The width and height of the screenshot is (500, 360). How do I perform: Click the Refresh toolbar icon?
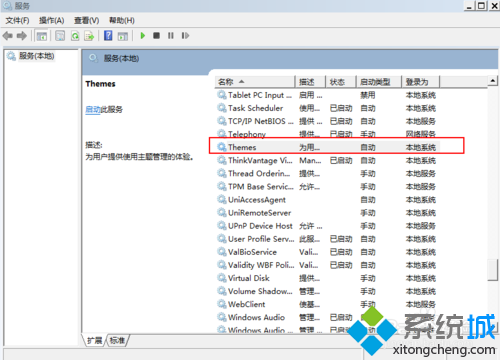click(x=75, y=36)
